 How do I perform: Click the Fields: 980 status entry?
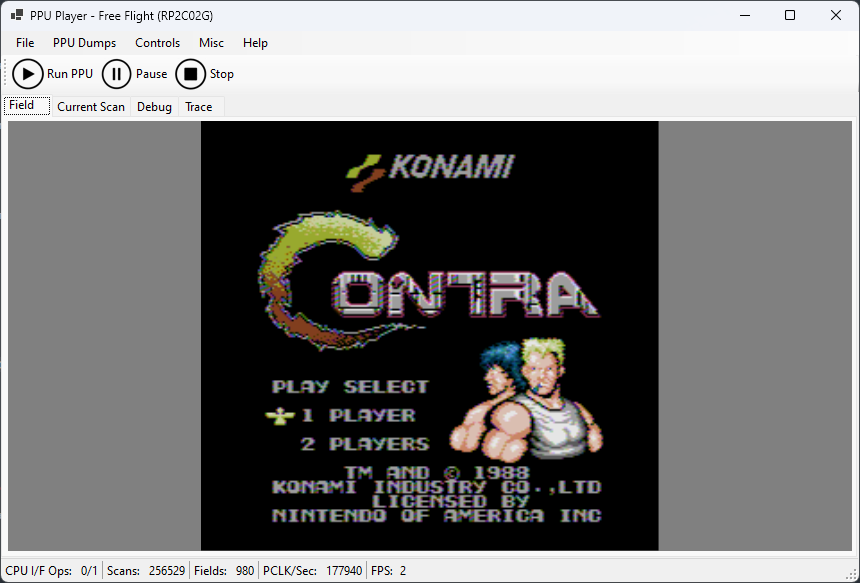224,571
